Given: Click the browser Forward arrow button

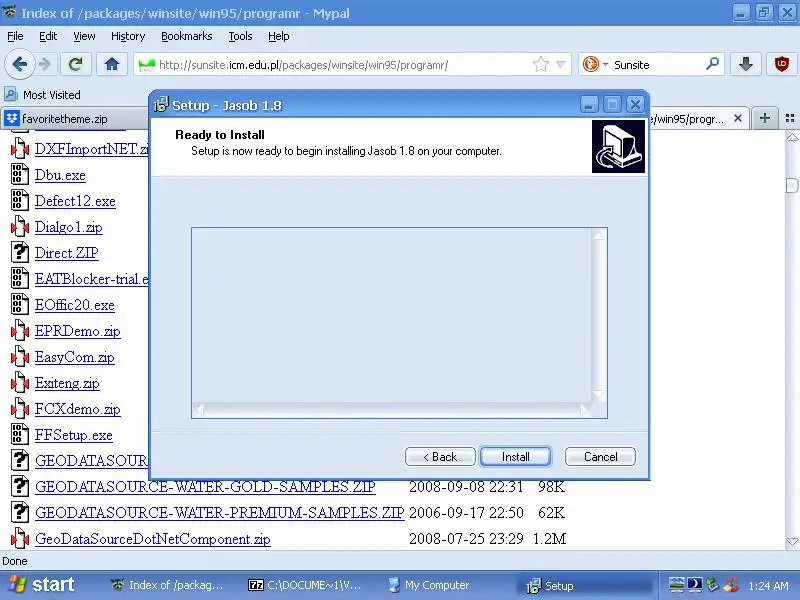Looking at the screenshot, I should [45, 64].
